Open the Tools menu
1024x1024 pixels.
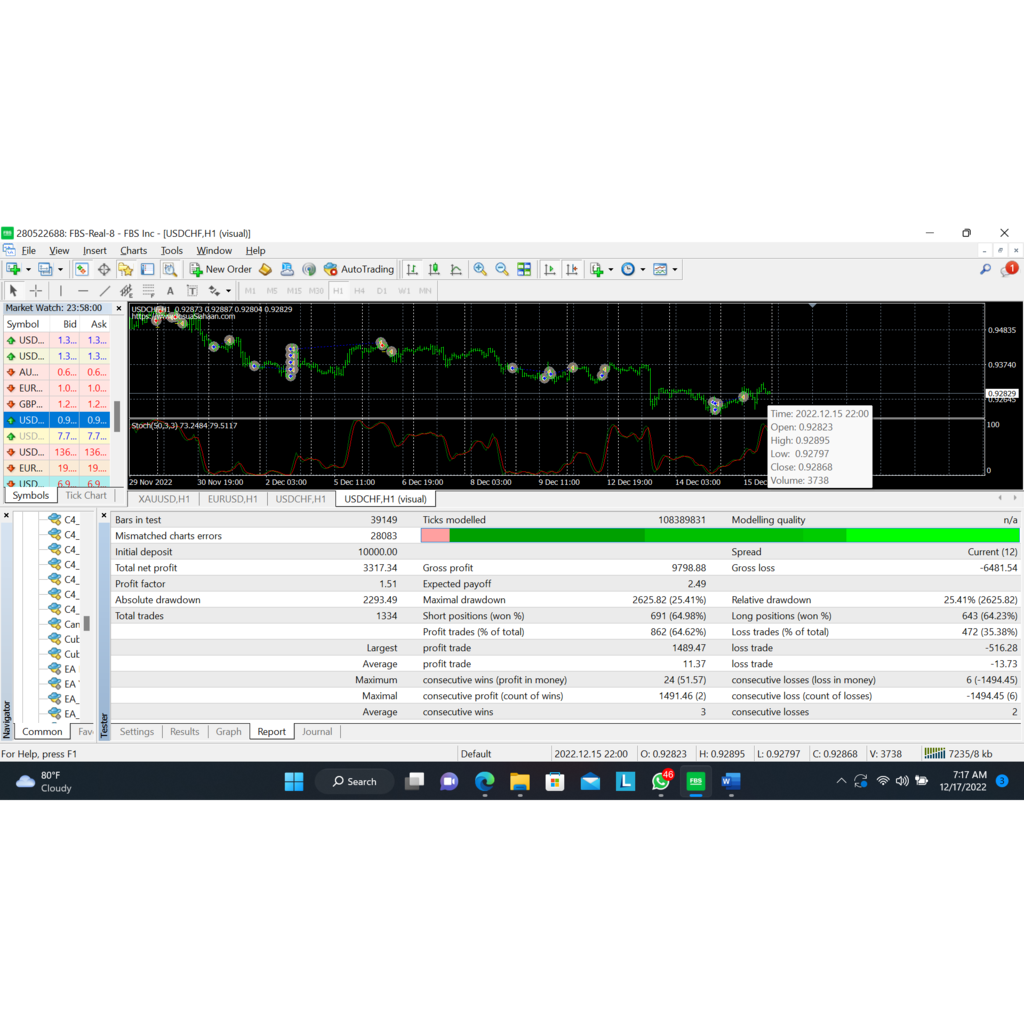(x=172, y=251)
